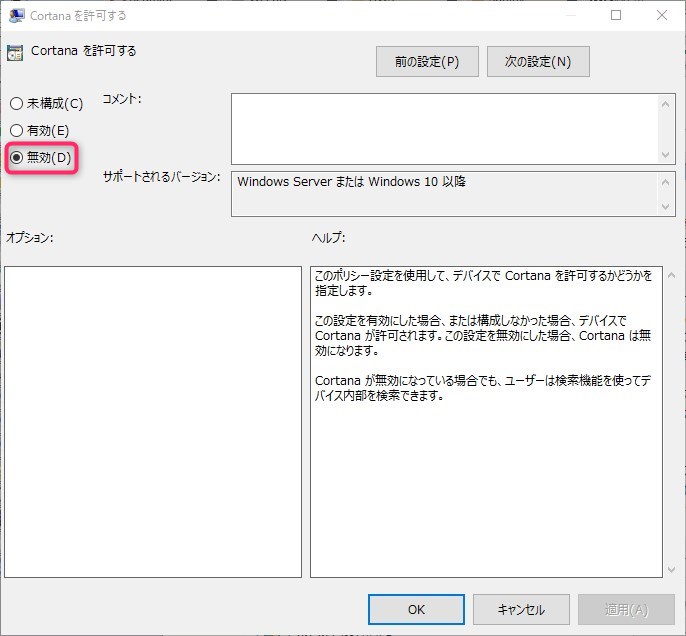Viewport: 686px width, 636px height.
Task: Click the キャンセル button
Action: pos(521,609)
